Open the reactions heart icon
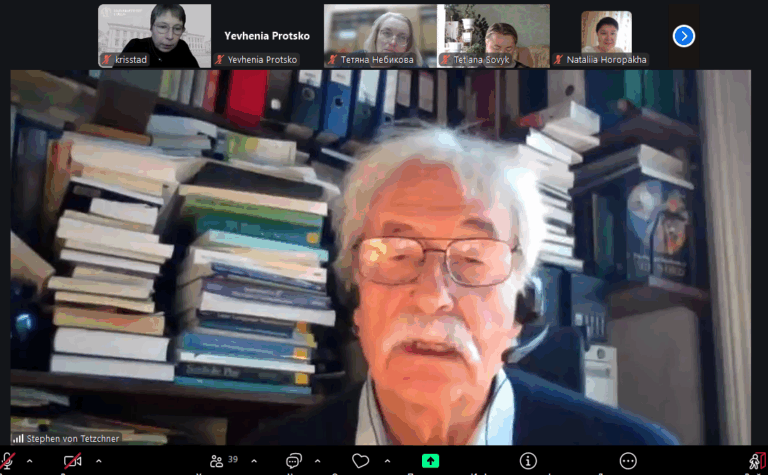Viewport: 768px width, 475px height. [x=361, y=461]
